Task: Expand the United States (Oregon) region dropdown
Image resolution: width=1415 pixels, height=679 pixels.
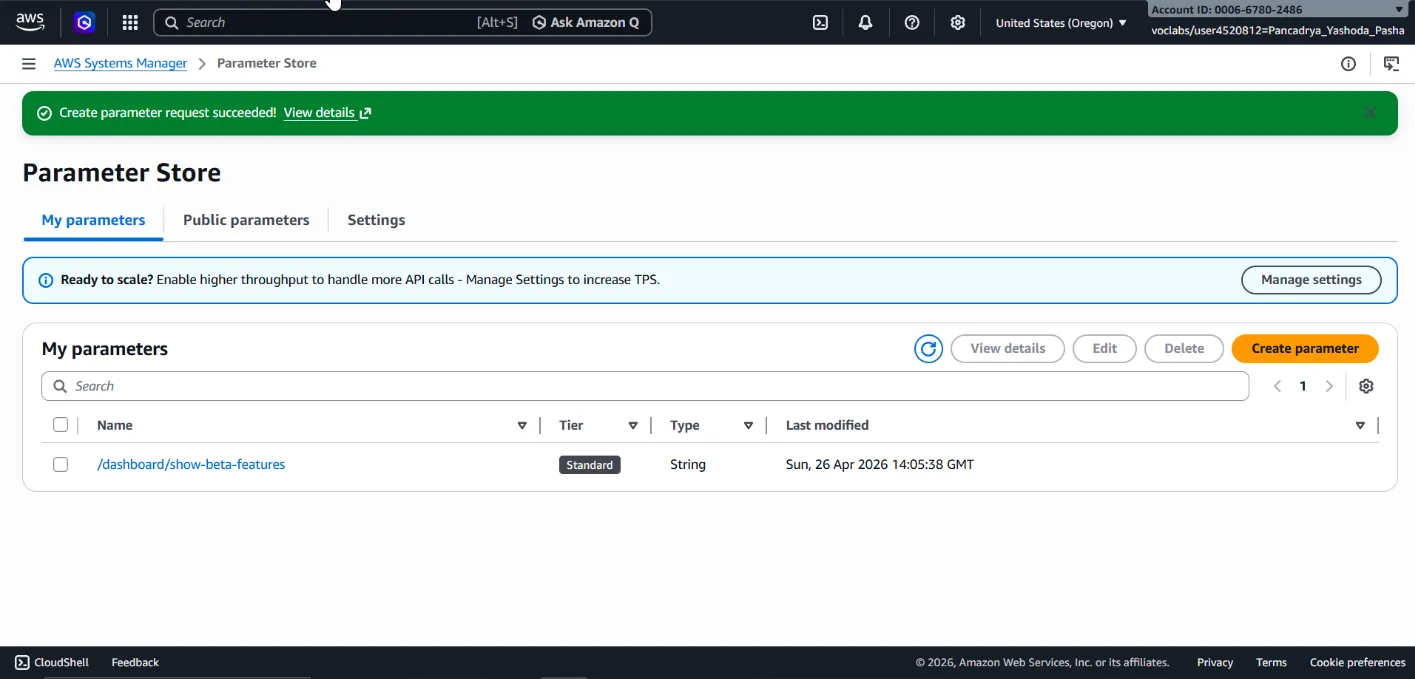Action: coord(1061,22)
